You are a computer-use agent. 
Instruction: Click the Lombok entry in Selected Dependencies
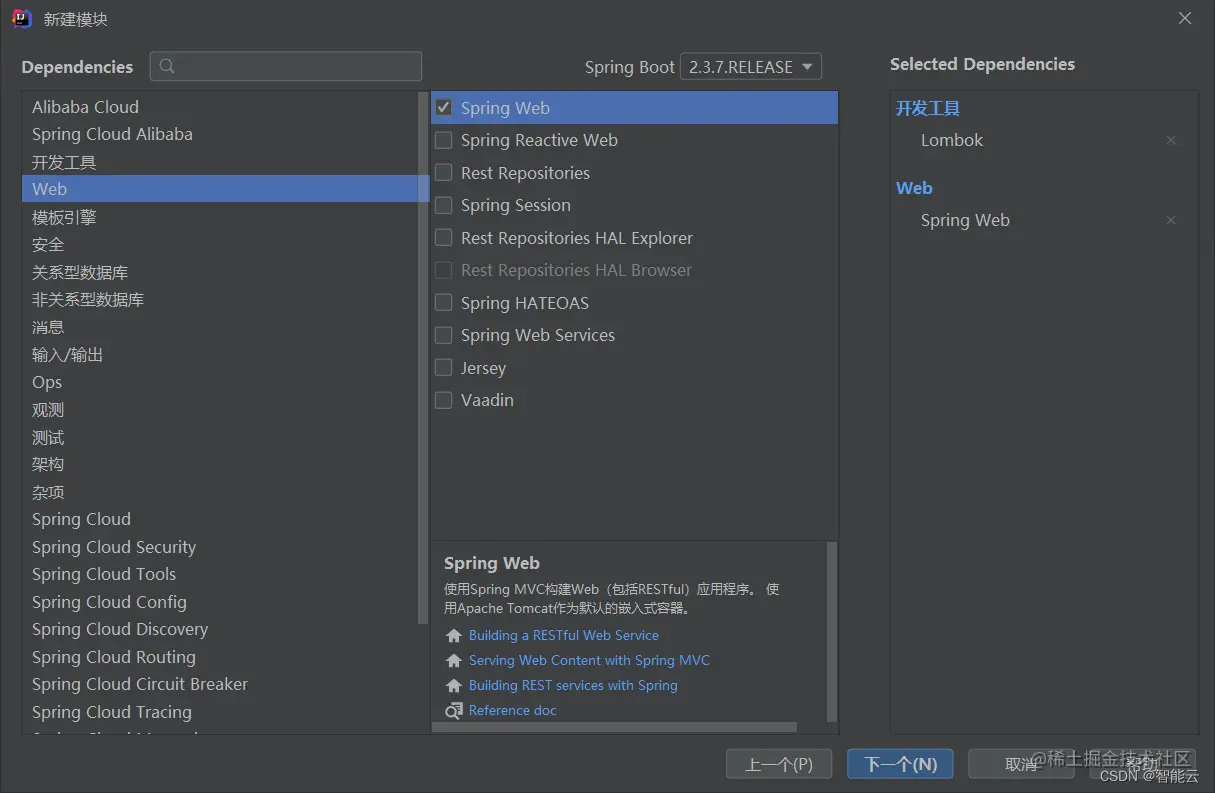coord(952,140)
